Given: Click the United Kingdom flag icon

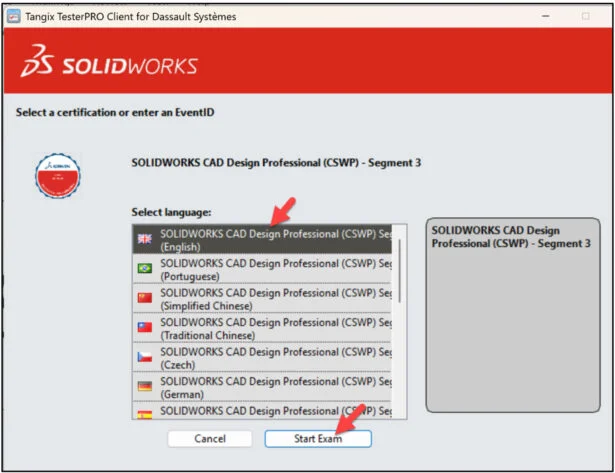Looking at the screenshot, I should point(145,239).
